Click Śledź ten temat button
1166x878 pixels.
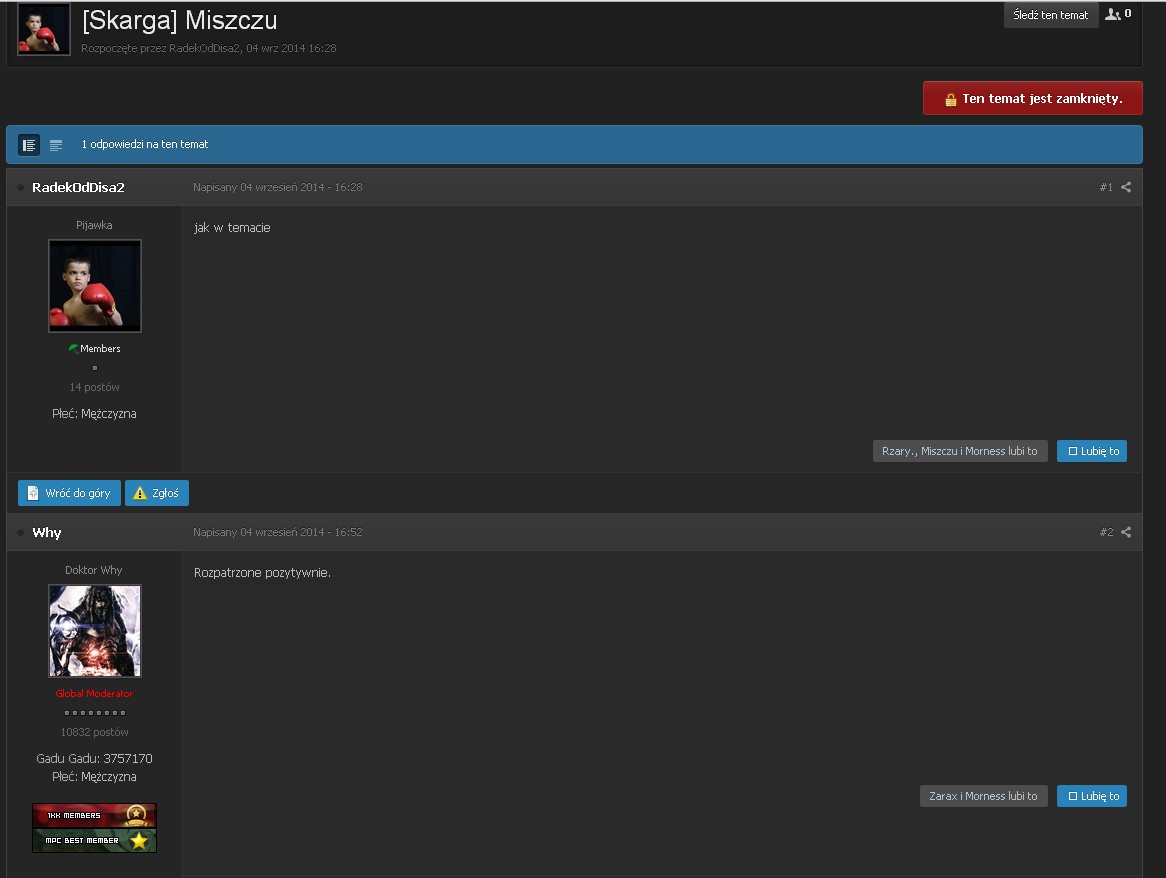[1051, 15]
